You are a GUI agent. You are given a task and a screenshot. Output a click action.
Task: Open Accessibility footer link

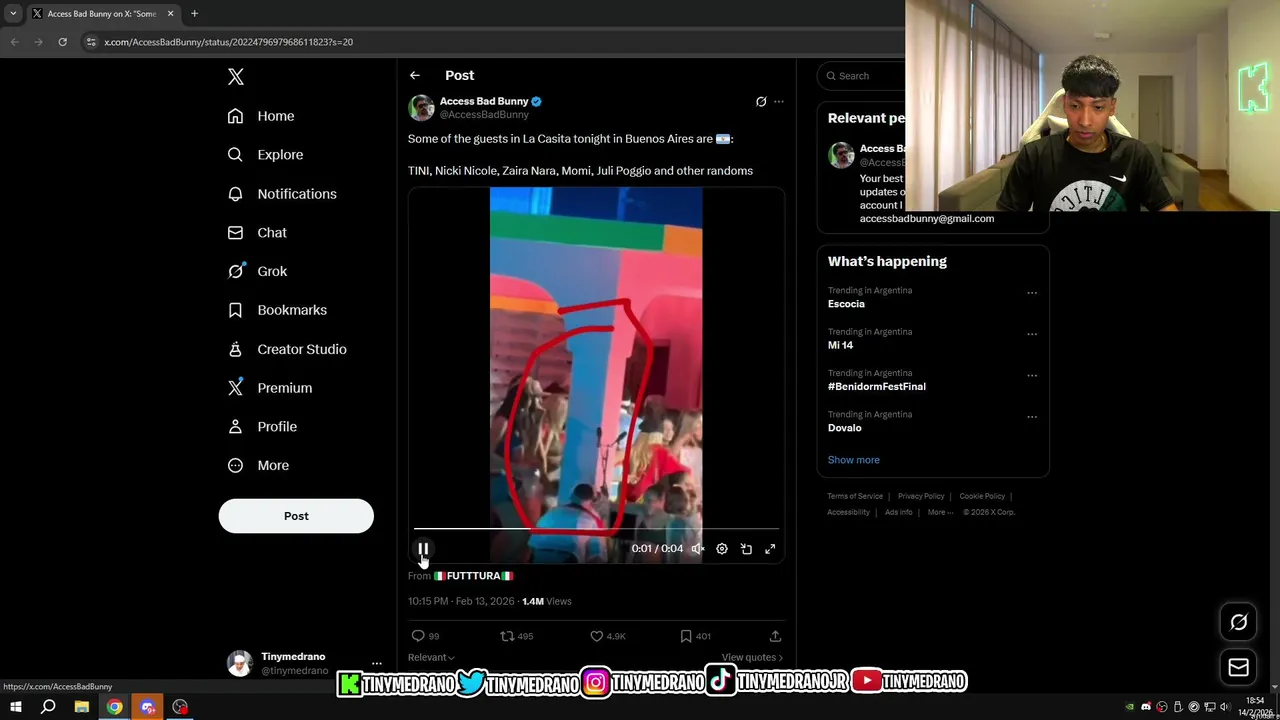[x=848, y=512]
